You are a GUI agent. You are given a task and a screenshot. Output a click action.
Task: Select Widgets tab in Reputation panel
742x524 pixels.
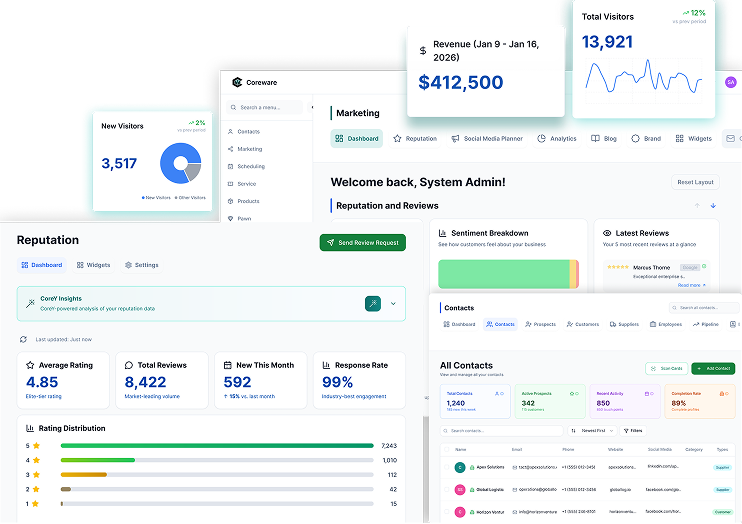(x=93, y=265)
